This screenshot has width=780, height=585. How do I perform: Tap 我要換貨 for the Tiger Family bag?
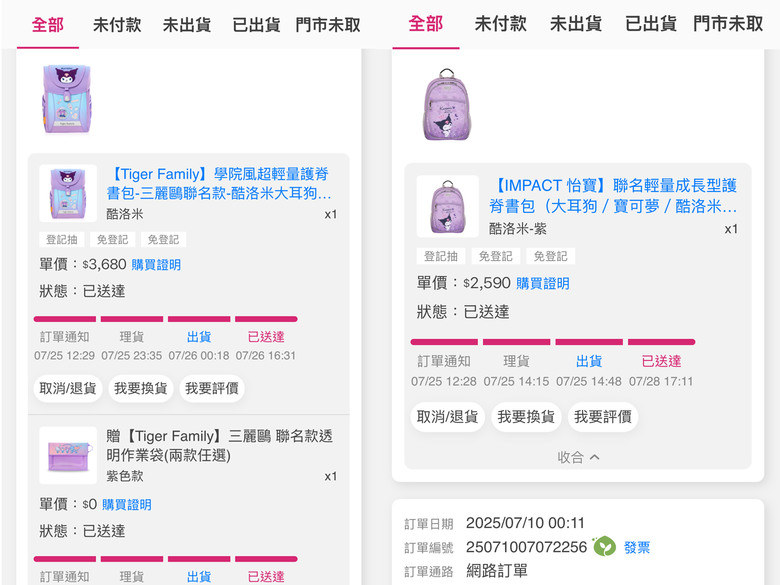(140, 388)
